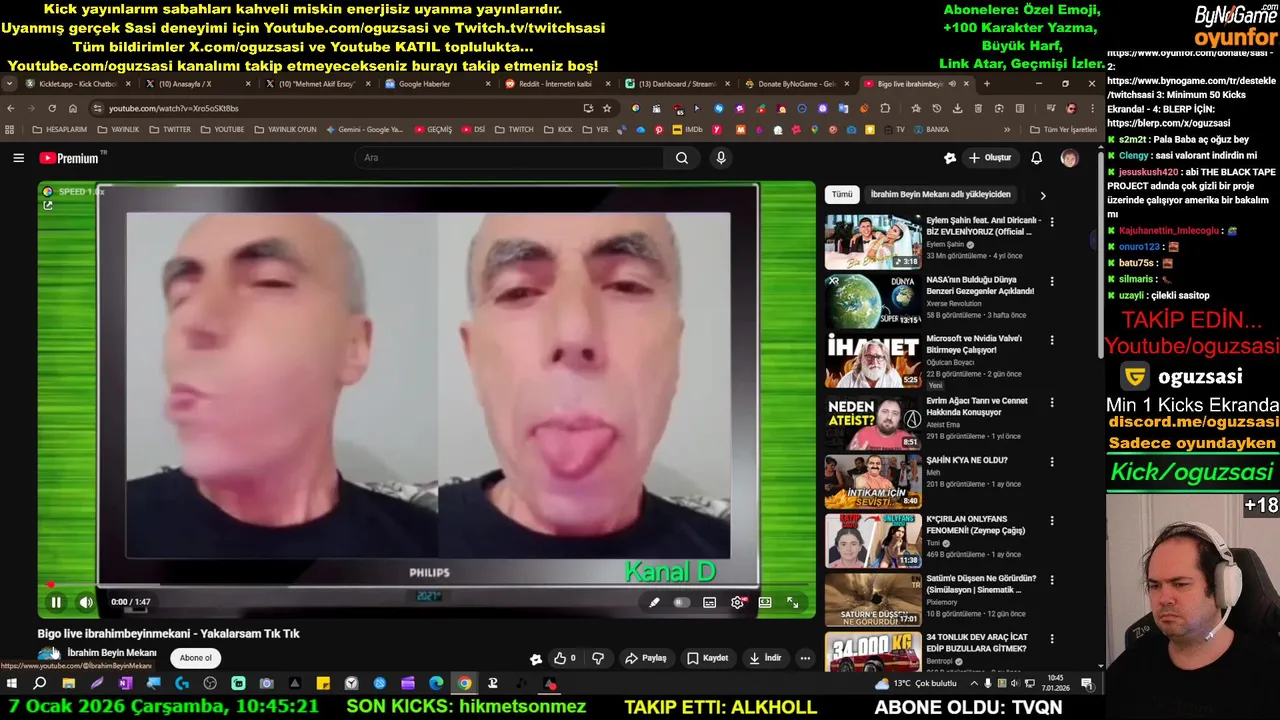Mute tab audio on Bigo live tab
1280x720 pixels.
point(952,84)
